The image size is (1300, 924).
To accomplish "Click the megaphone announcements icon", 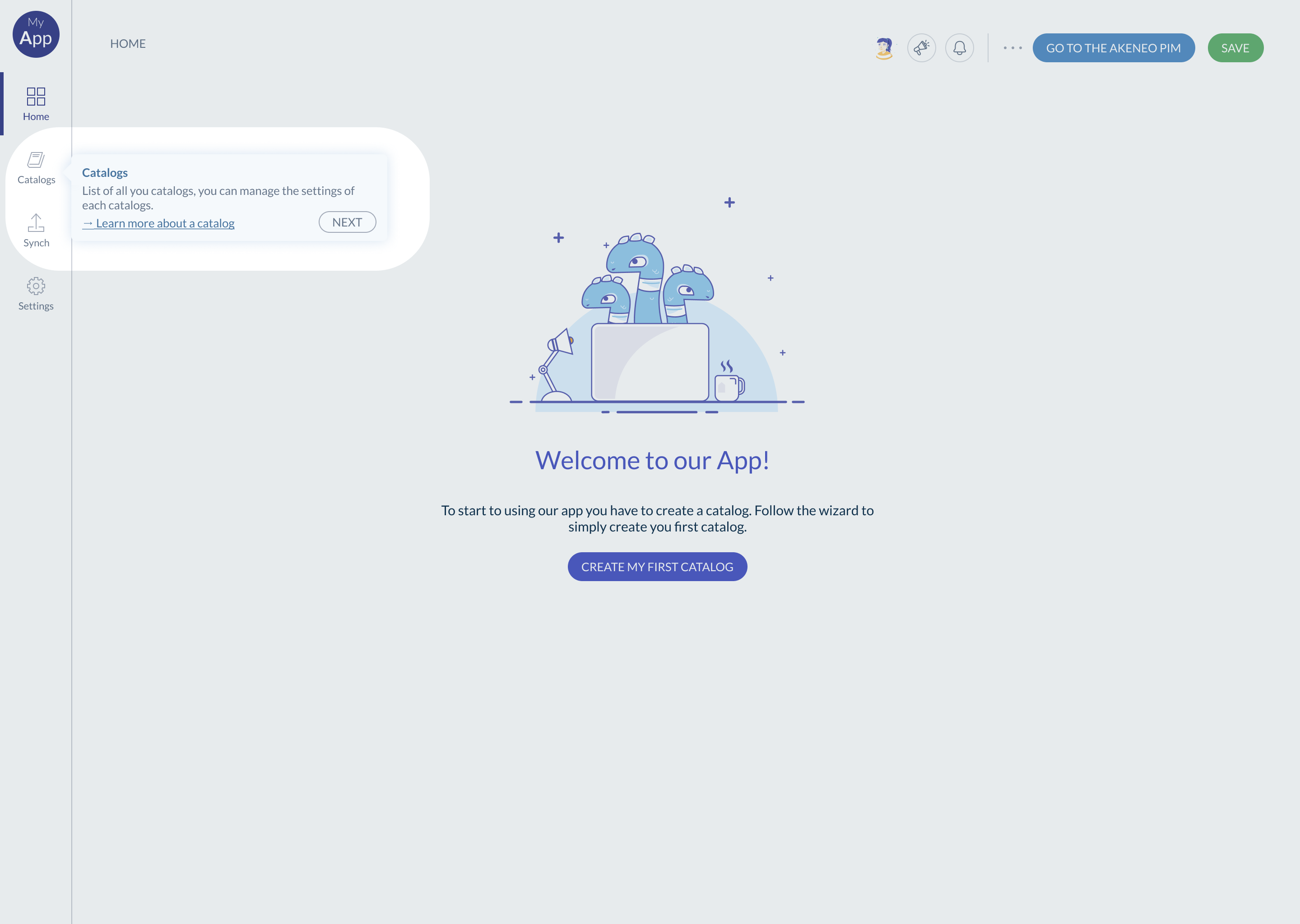I will (921, 47).
